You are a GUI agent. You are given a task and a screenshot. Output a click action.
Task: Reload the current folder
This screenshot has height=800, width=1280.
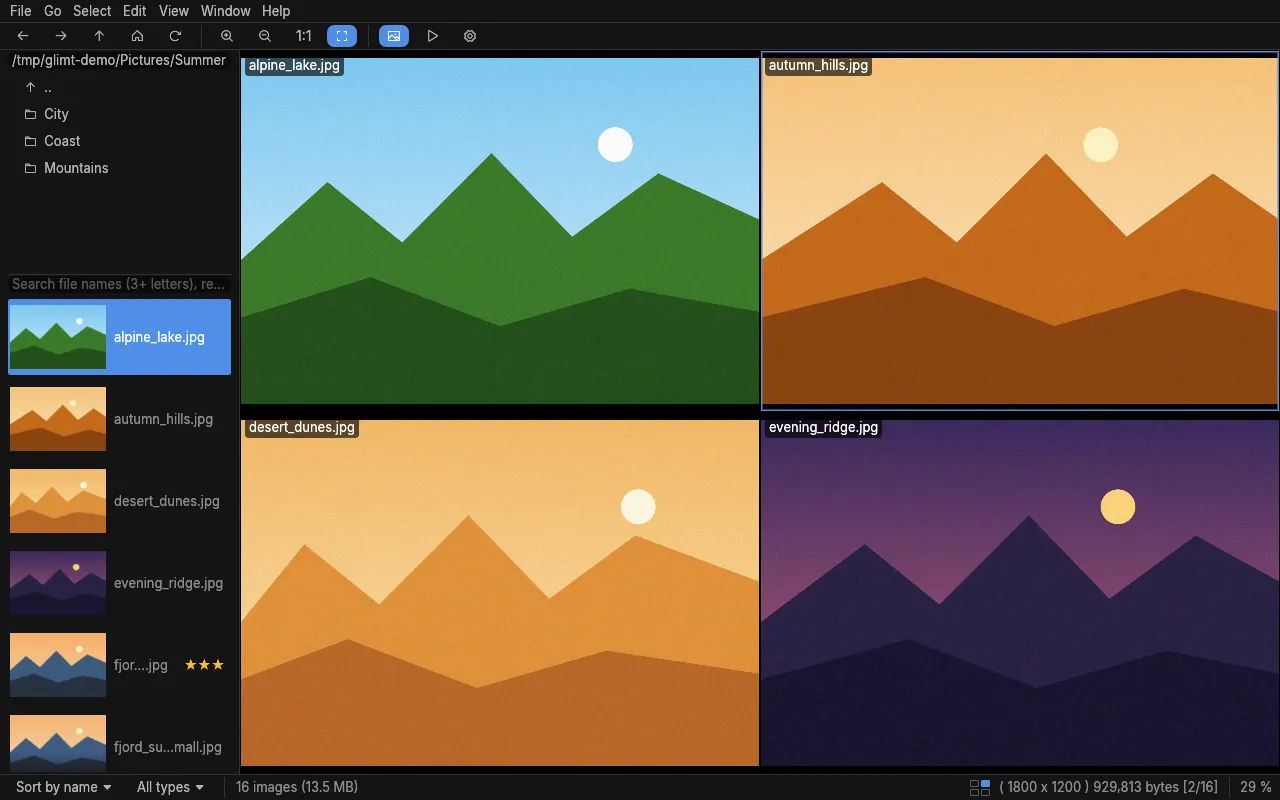click(175, 36)
